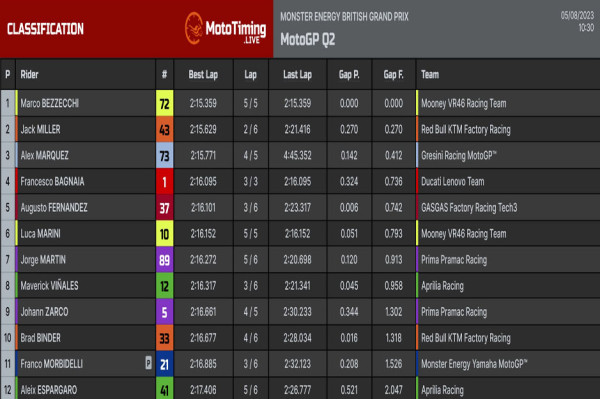Select rider Augusto FERNANDEZ
600x399 pixels.
point(54,208)
